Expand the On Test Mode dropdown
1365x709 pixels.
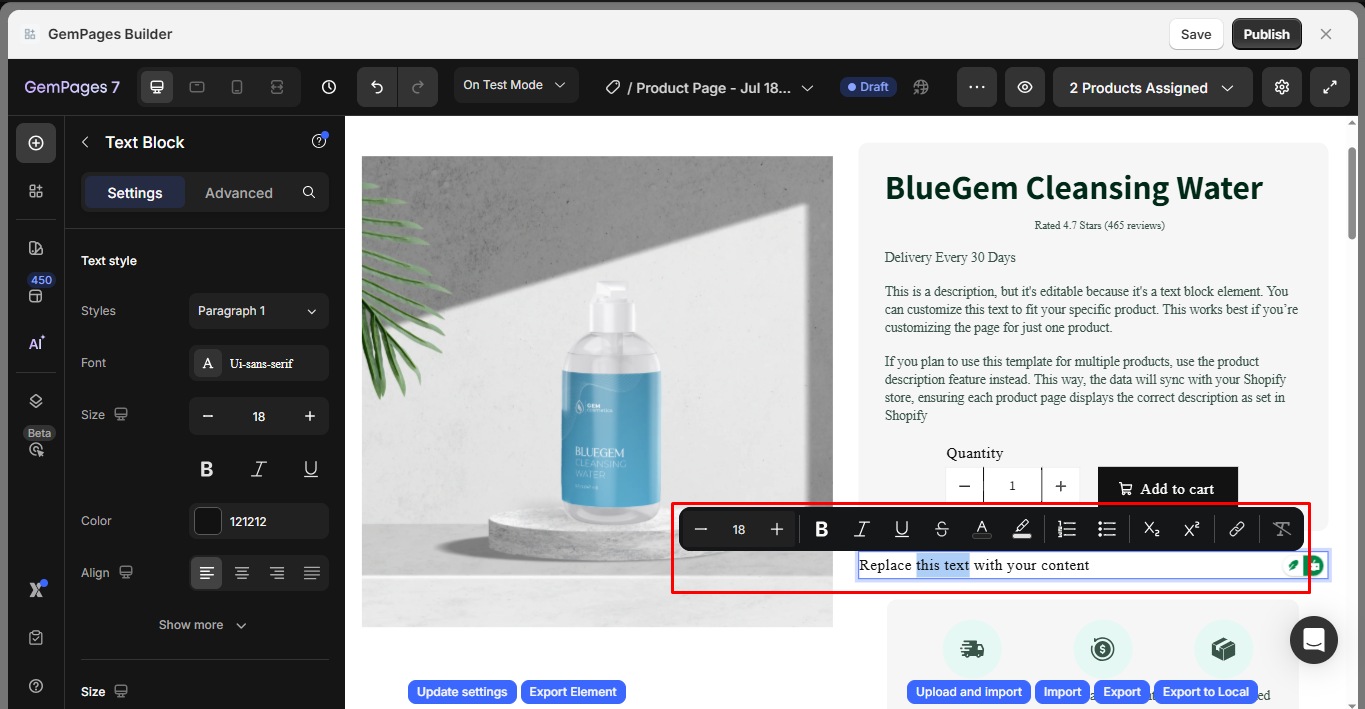(x=515, y=85)
